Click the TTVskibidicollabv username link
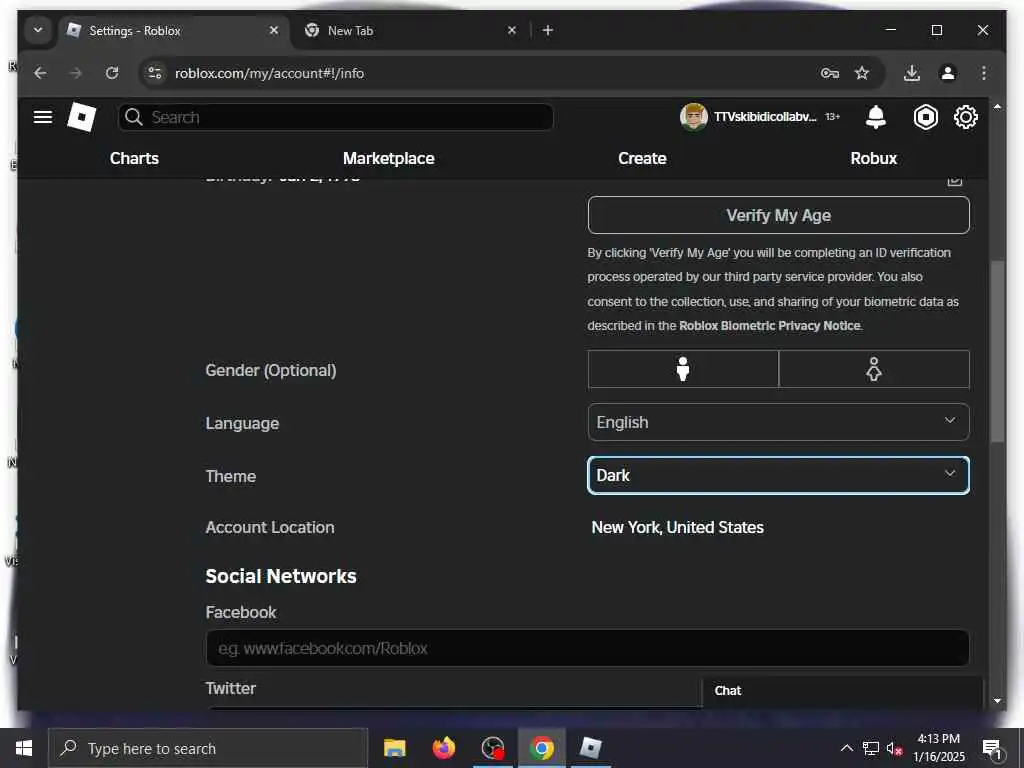This screenshot has width=1024, height=768. click(765, 117)
